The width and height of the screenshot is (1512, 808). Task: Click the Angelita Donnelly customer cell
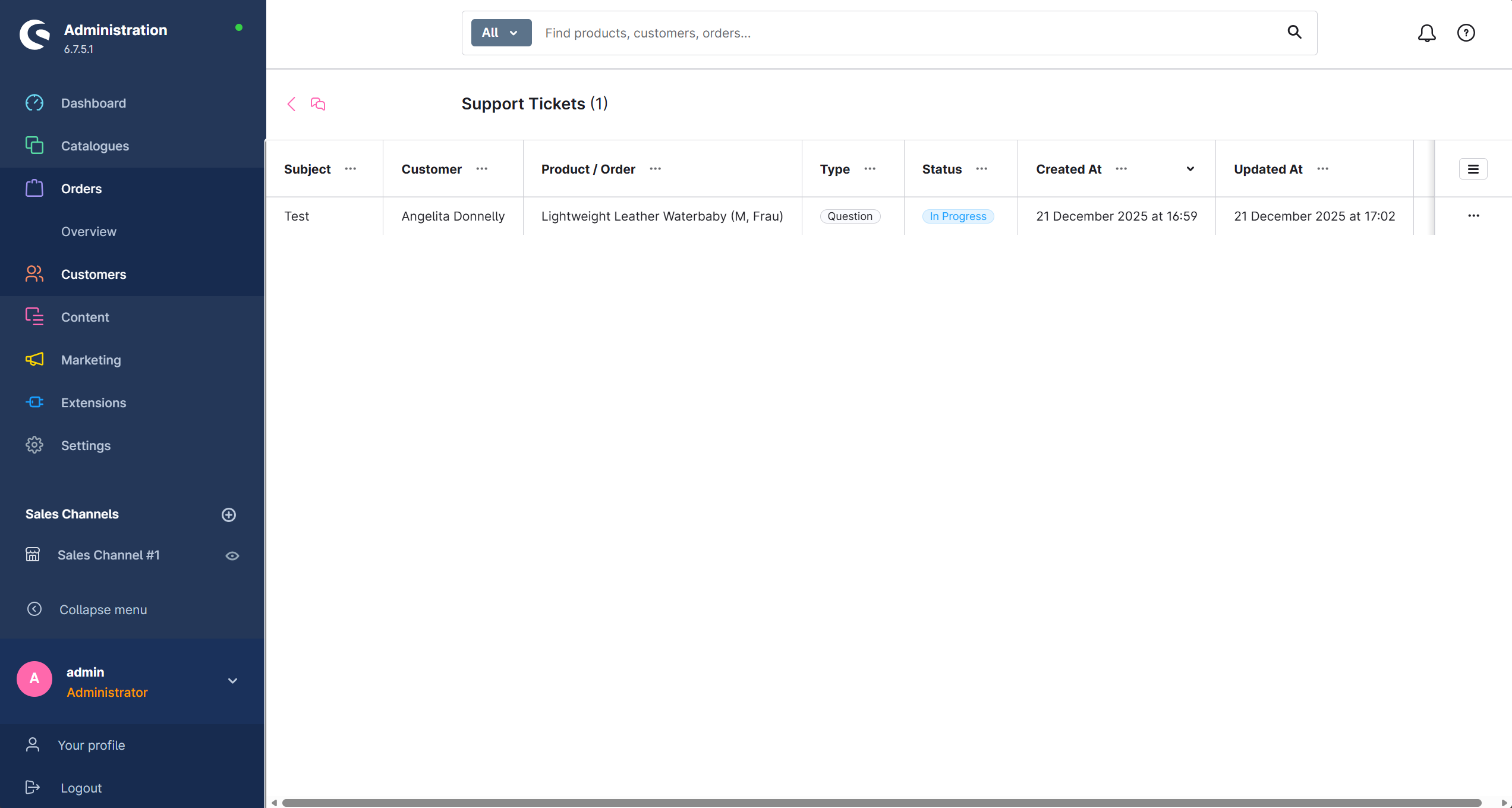click(x=453, y=216)
